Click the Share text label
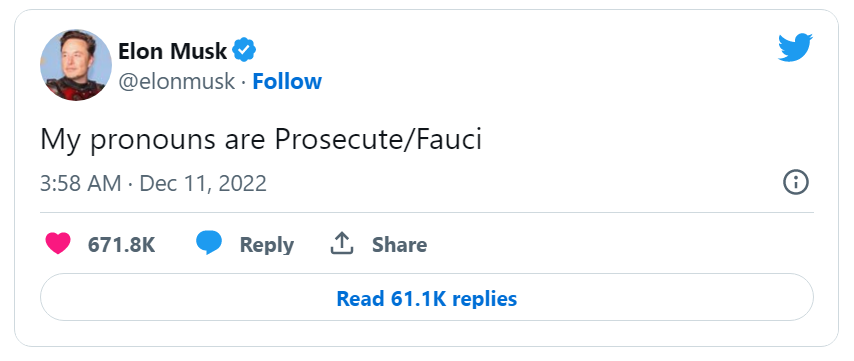This screenshot has height=361, width=854. (x=399, y=244)
